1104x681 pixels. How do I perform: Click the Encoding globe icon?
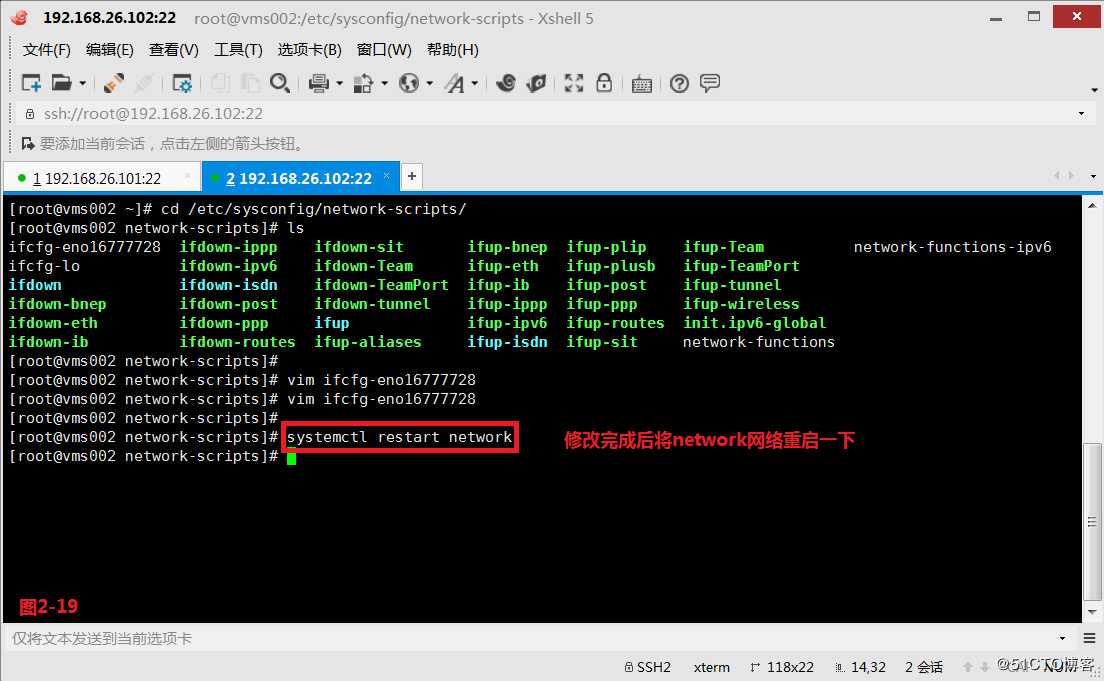coord(408,83)
